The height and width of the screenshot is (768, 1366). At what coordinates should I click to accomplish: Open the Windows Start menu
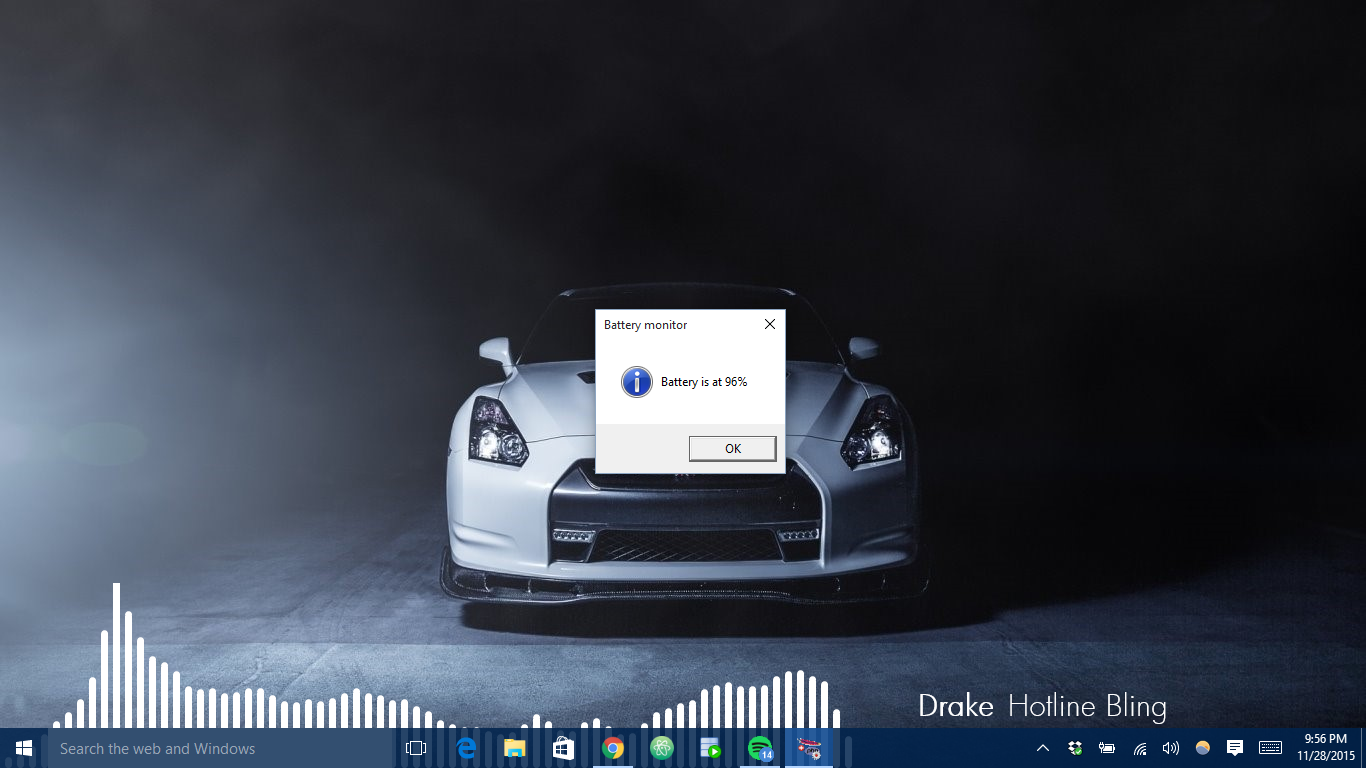point(24,748)
